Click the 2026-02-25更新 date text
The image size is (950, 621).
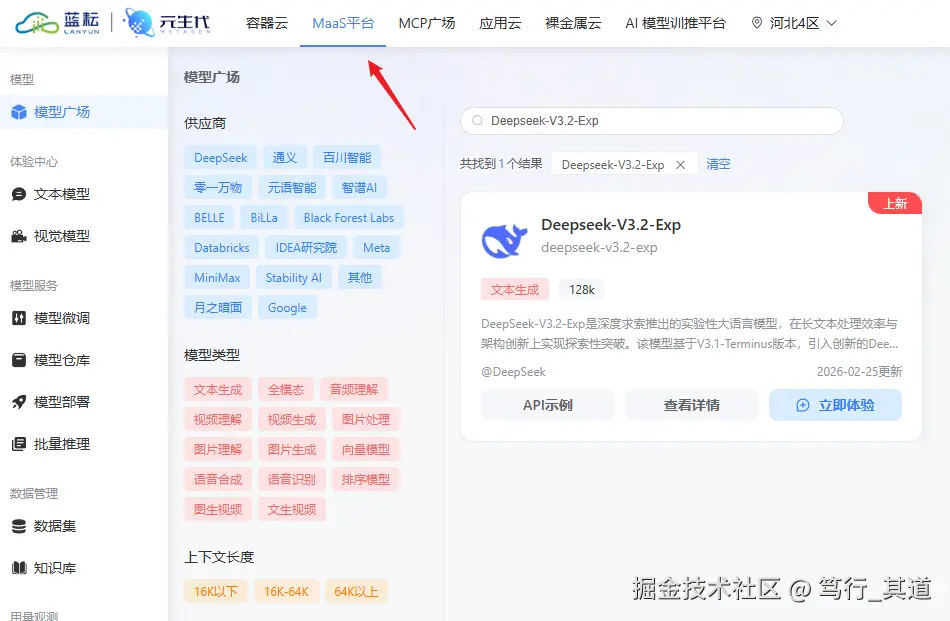[859, 371]
